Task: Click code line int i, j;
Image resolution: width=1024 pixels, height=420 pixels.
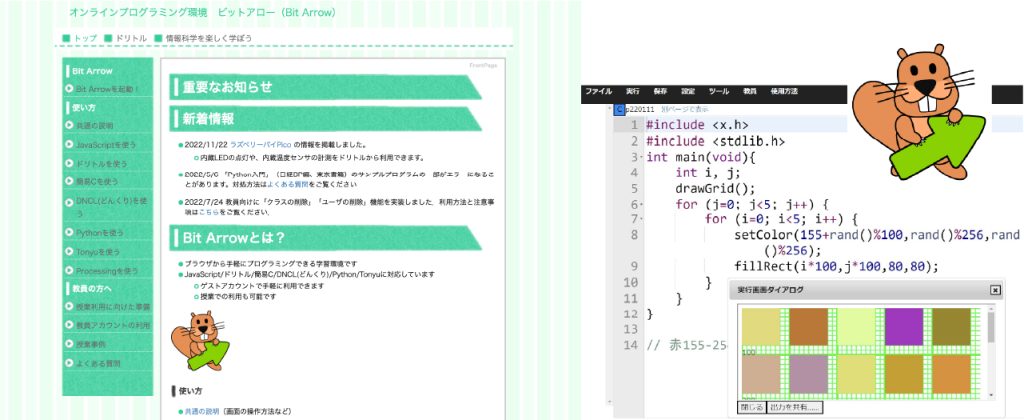Action: click(707, 173)
